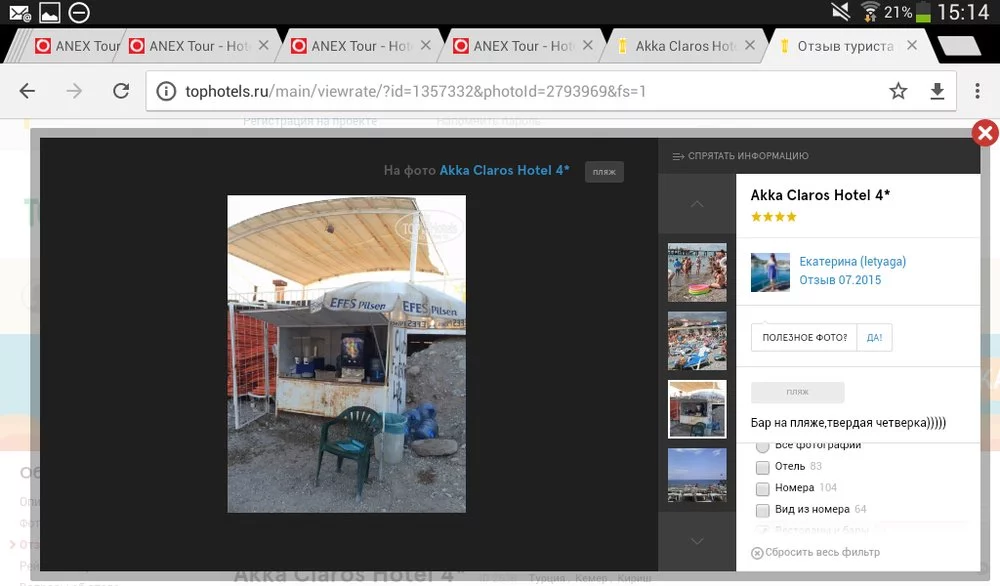Click the main beach bar photo

coord(346,354)
